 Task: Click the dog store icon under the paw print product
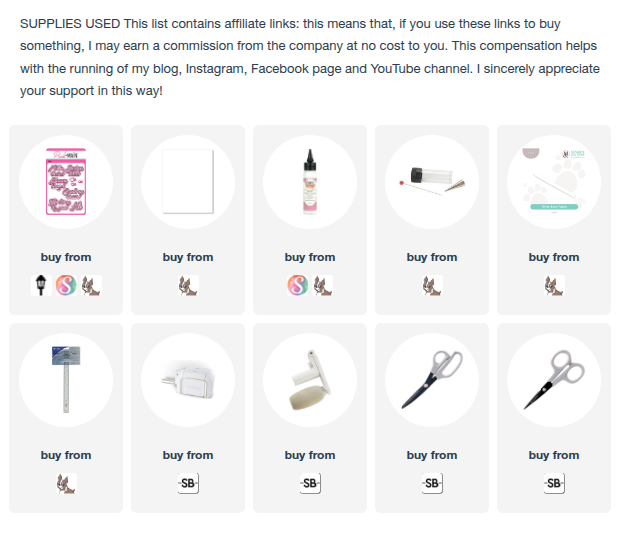pyautogui.click(x=554, y=285)
